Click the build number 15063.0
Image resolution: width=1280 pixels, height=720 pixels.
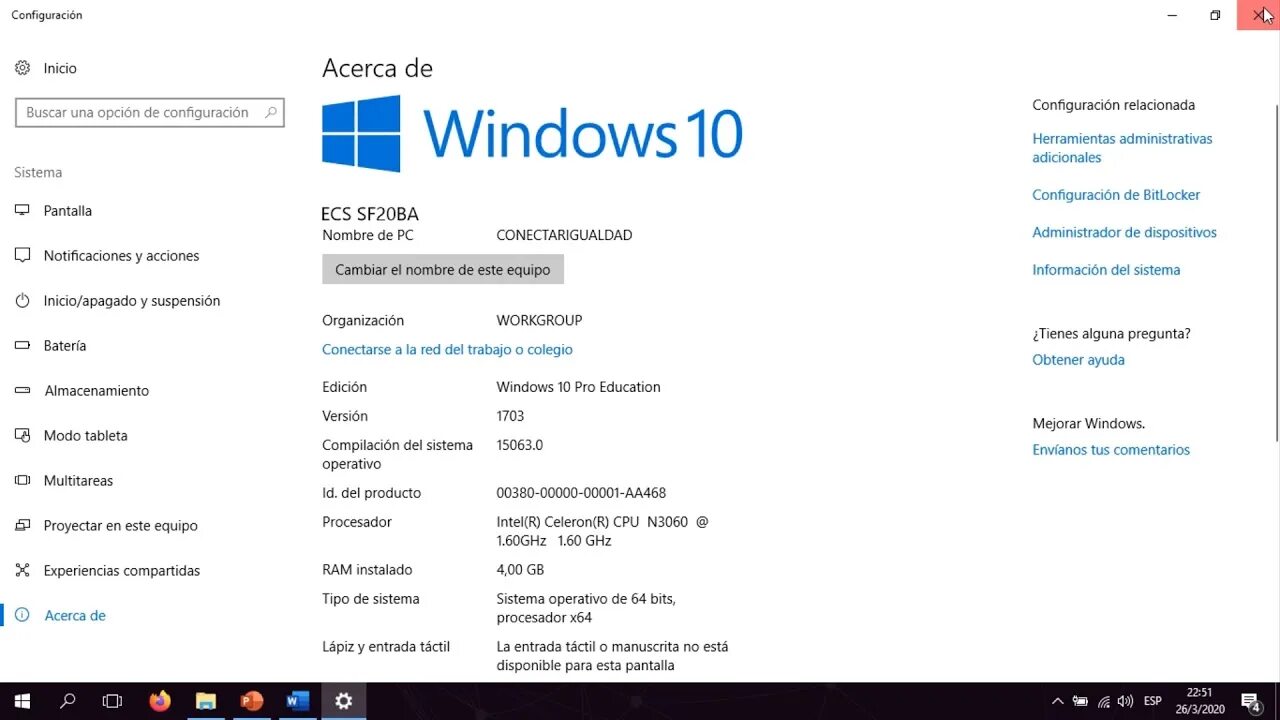point(519,445)
